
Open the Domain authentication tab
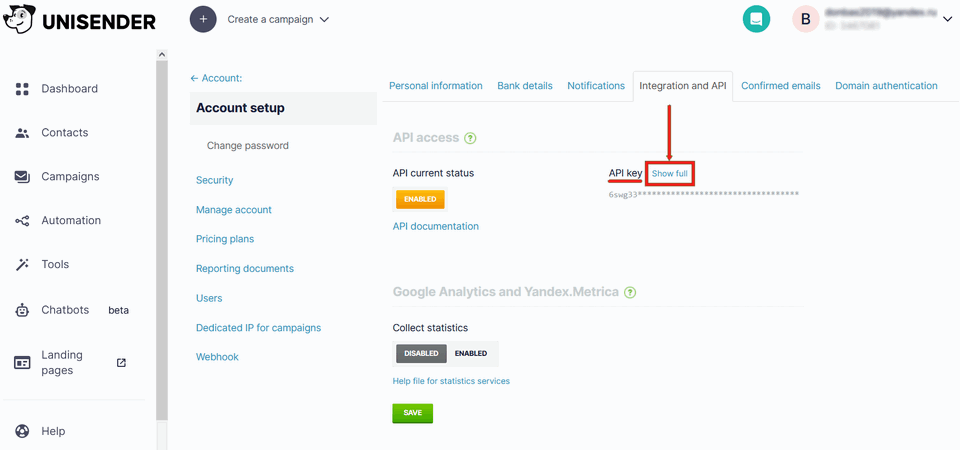pos(886,86)
